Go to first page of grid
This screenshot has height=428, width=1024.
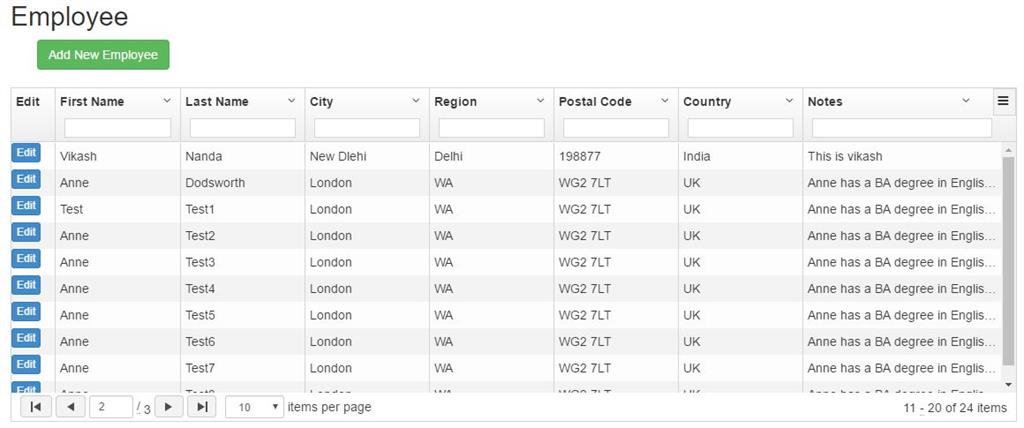pyautogui.click(x=35, y=407)
